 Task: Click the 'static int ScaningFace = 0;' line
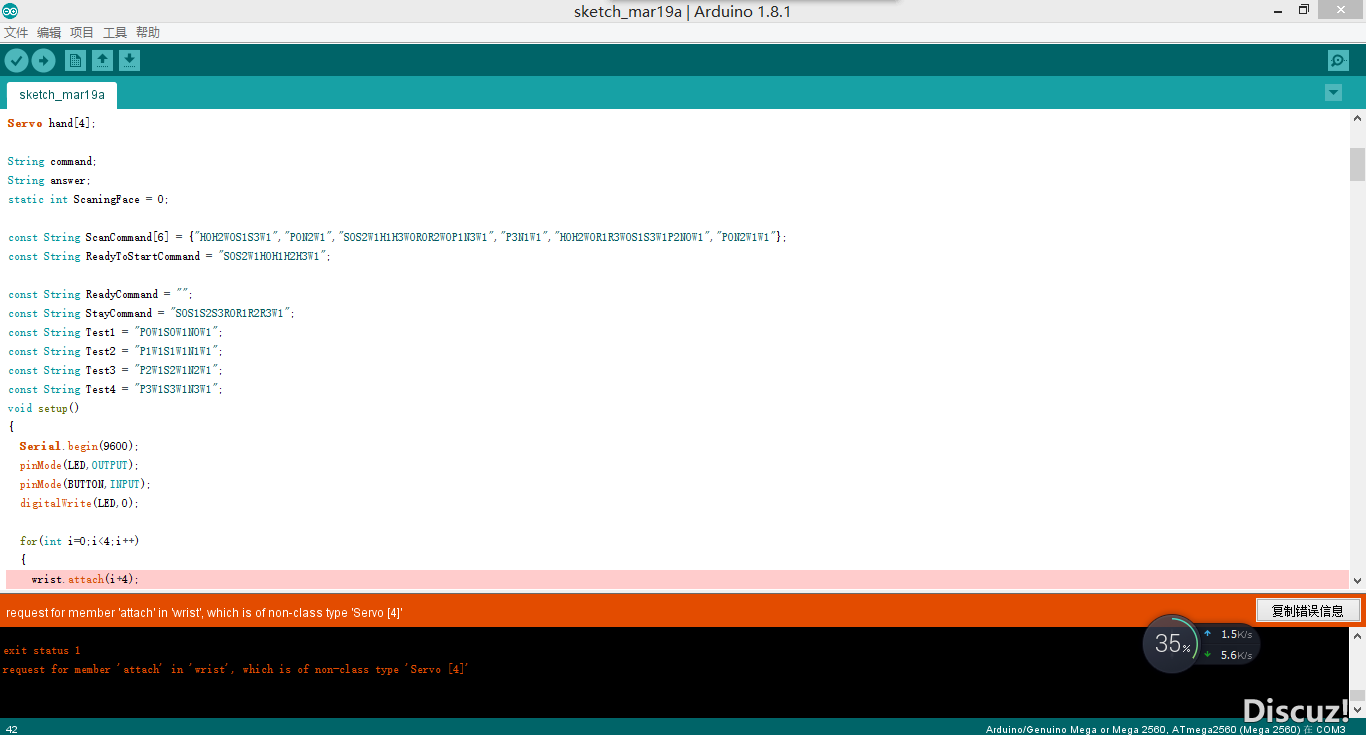pyautogui.click(x=88, y=199)
